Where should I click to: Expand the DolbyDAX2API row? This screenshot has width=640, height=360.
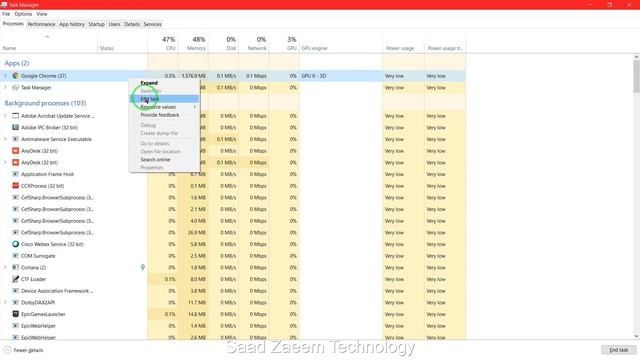point(5,302)
